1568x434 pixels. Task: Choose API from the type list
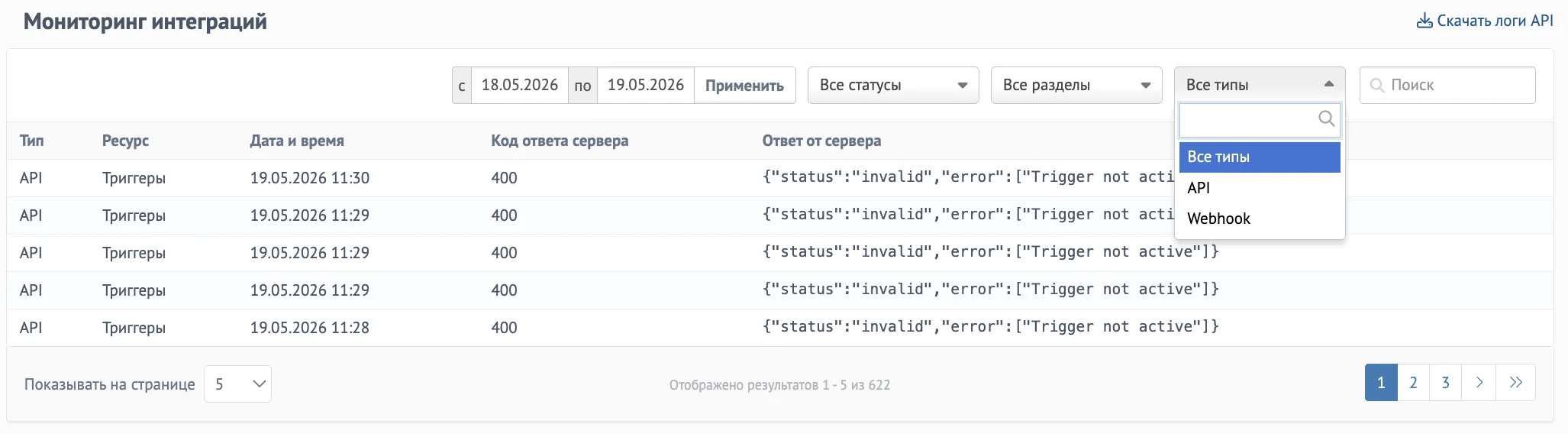pos(1260,188)
